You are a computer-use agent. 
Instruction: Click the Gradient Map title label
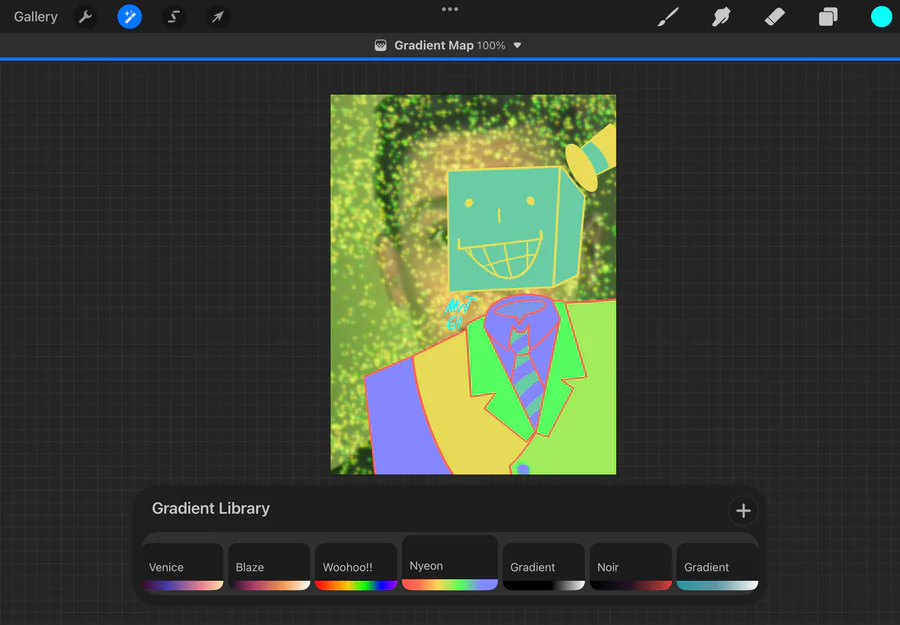pyautogui.click(x=433, y=45)
